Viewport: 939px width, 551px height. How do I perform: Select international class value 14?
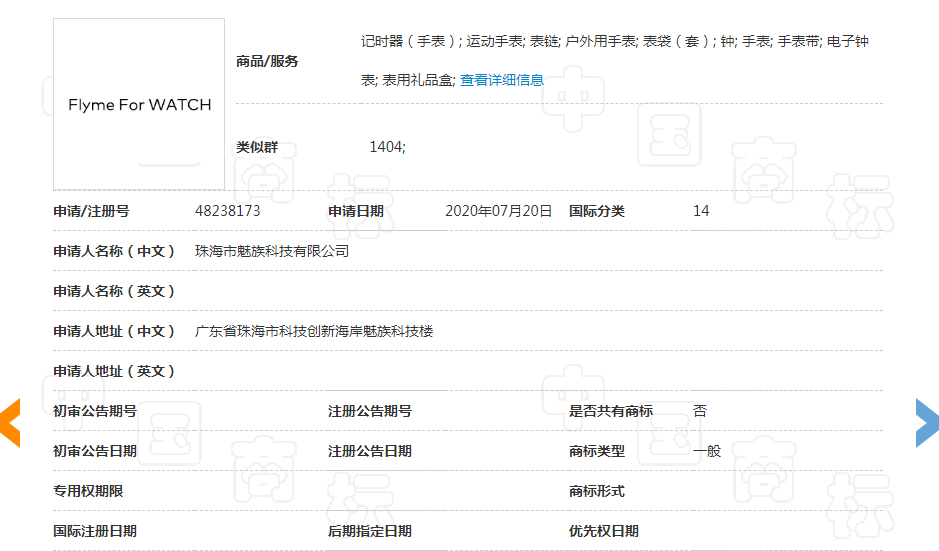click(701, 211)
